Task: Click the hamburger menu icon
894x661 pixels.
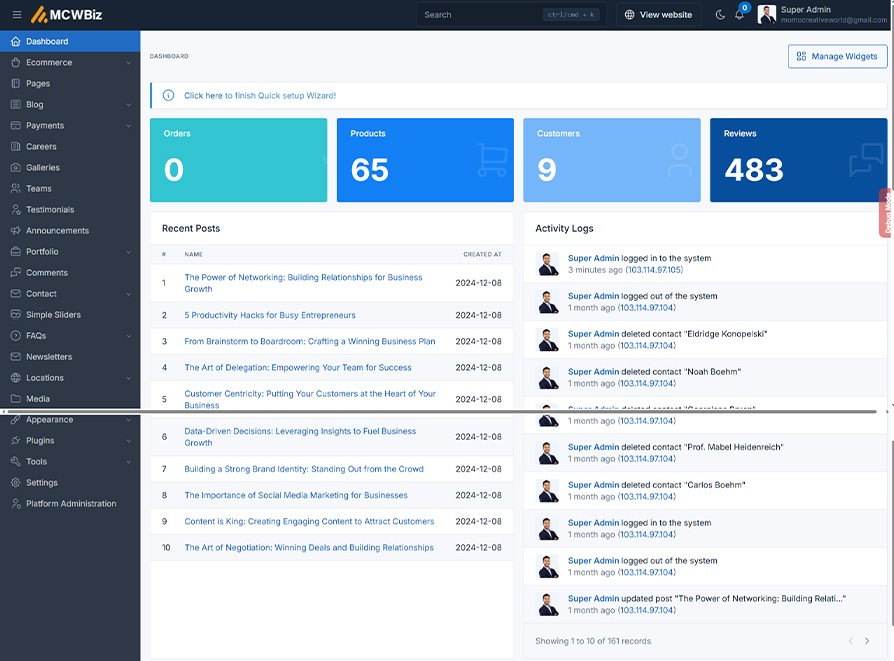Action: (16, 15)
